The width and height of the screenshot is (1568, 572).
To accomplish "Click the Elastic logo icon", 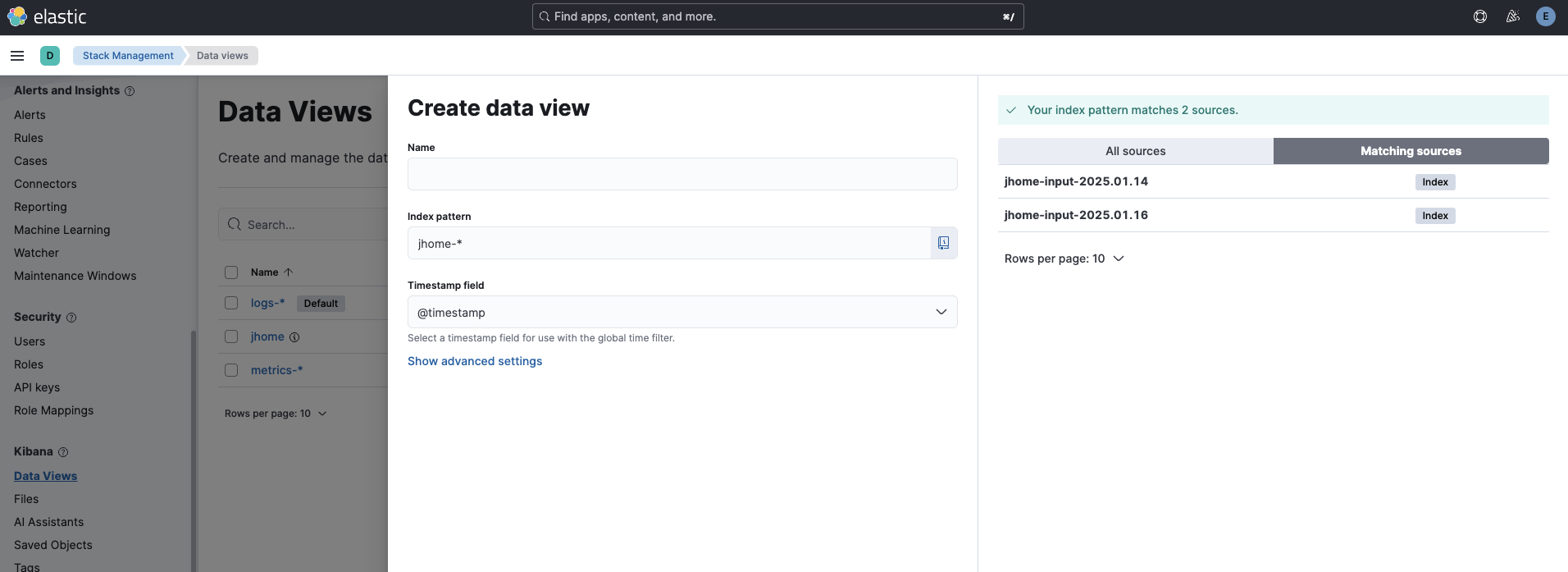I will (x=17, y=16).
